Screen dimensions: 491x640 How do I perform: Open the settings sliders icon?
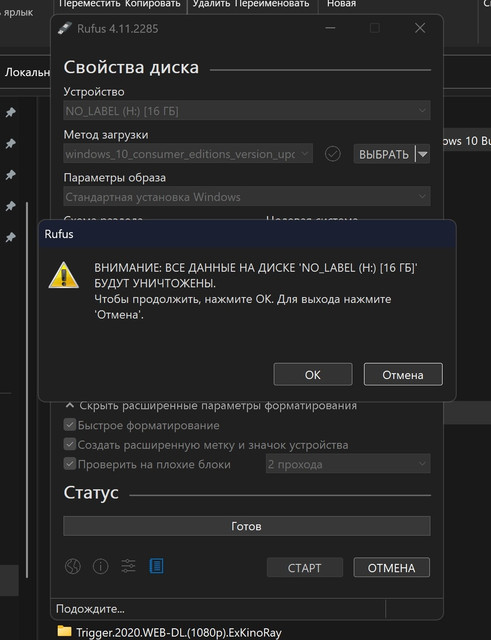pyautogui.click(x=129, y=566)
